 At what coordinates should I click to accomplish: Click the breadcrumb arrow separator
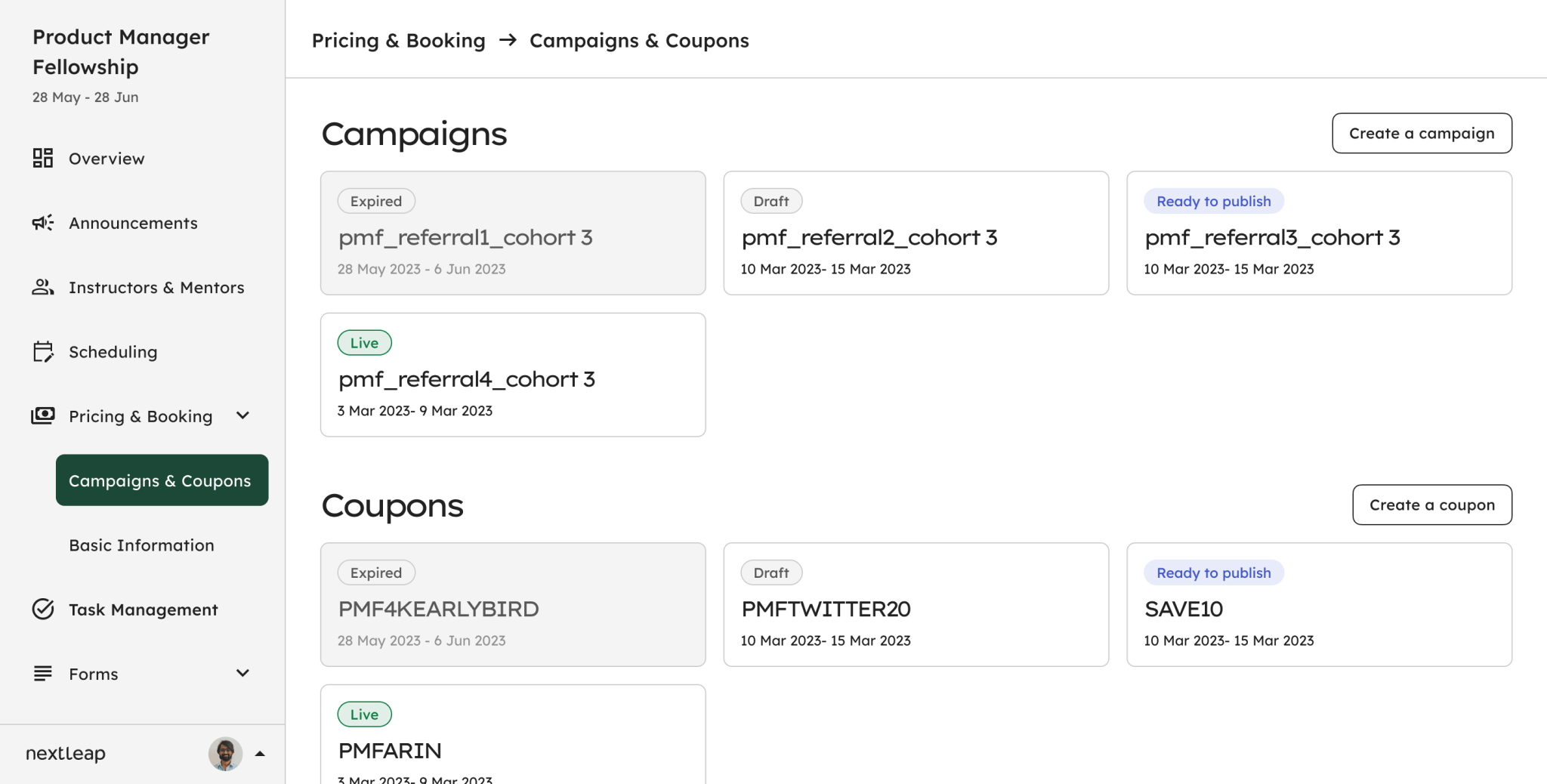point(508,39)
